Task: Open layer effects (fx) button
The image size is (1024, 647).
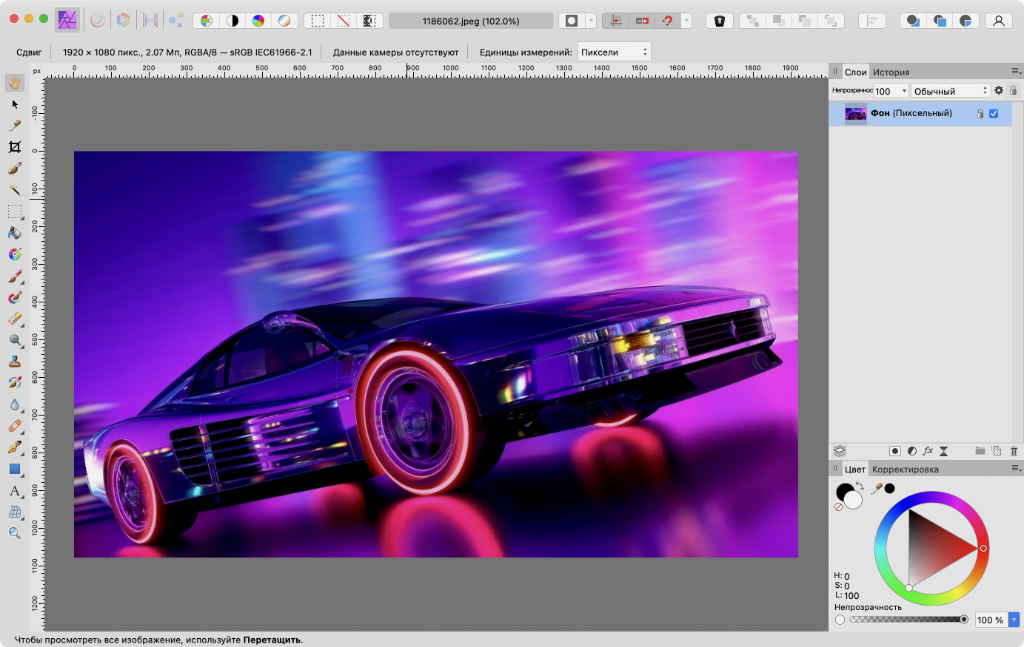Action: tap(928, 451)
